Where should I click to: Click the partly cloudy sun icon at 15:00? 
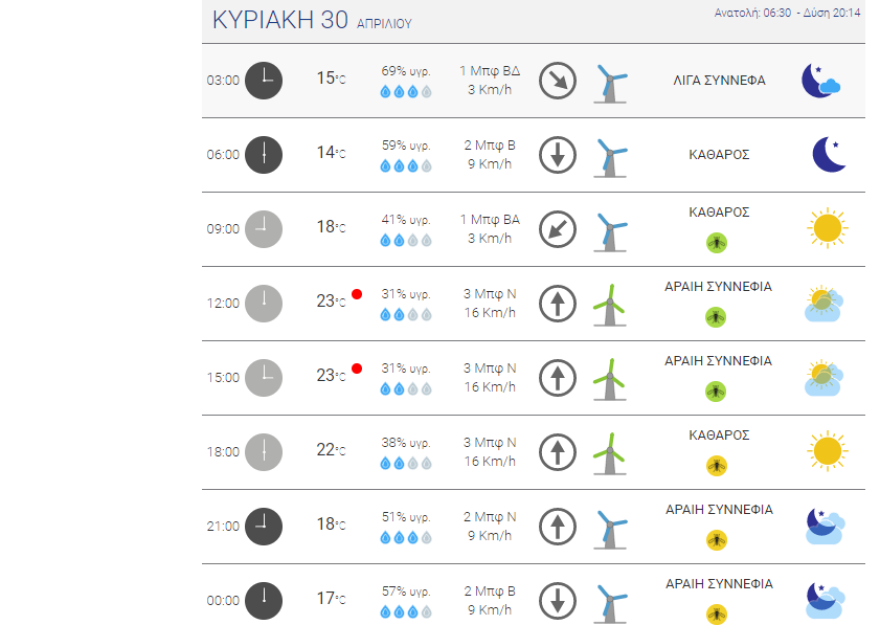[x=825, y=377]
